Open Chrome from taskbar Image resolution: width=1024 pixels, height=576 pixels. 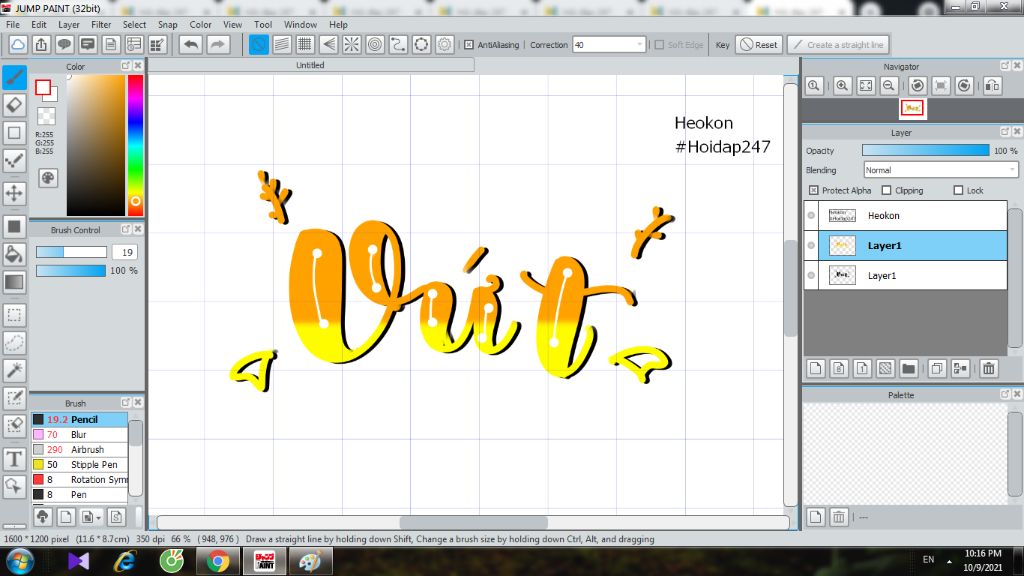(x=217, y=561)
